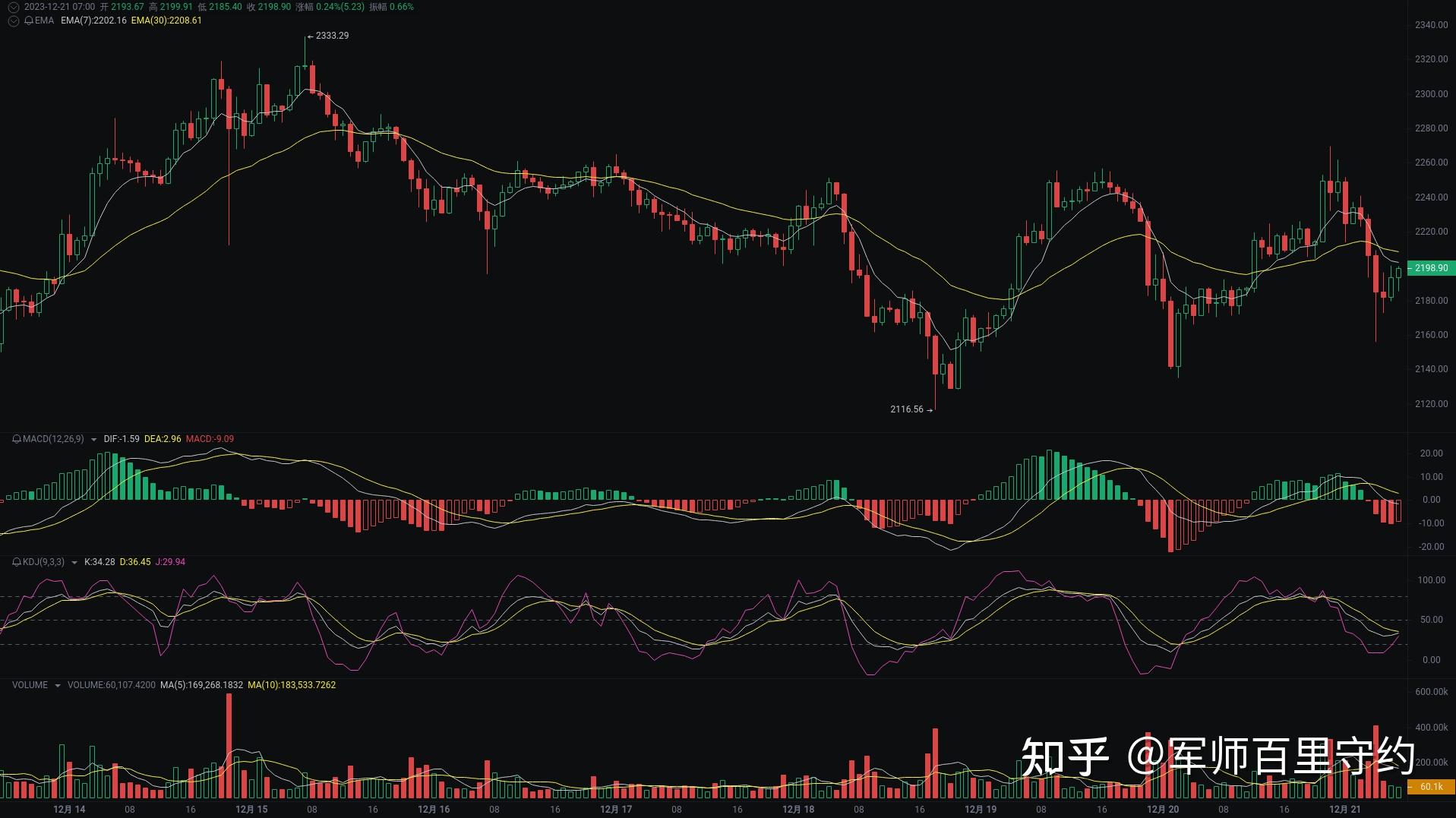Click the 涨幅 0.24%(5.23) change value
The width and height of the screenshot is (1456, 818).
330,7
